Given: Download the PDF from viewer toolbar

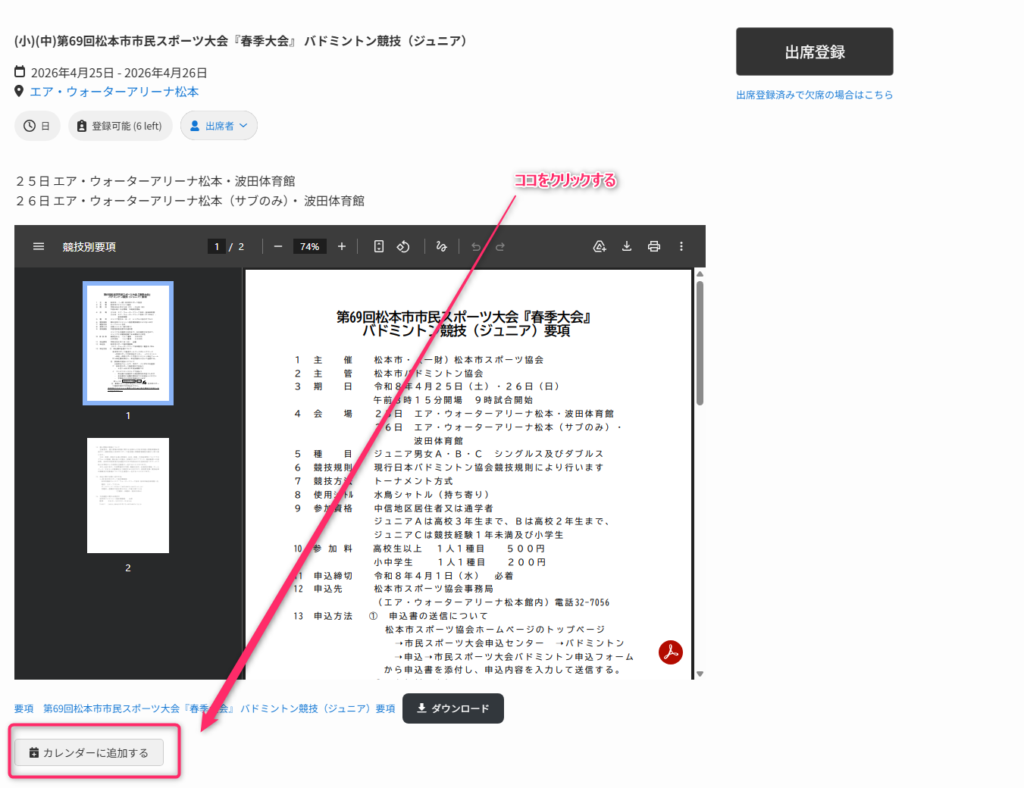Looking at the screenshot, I should pos(627,246).
